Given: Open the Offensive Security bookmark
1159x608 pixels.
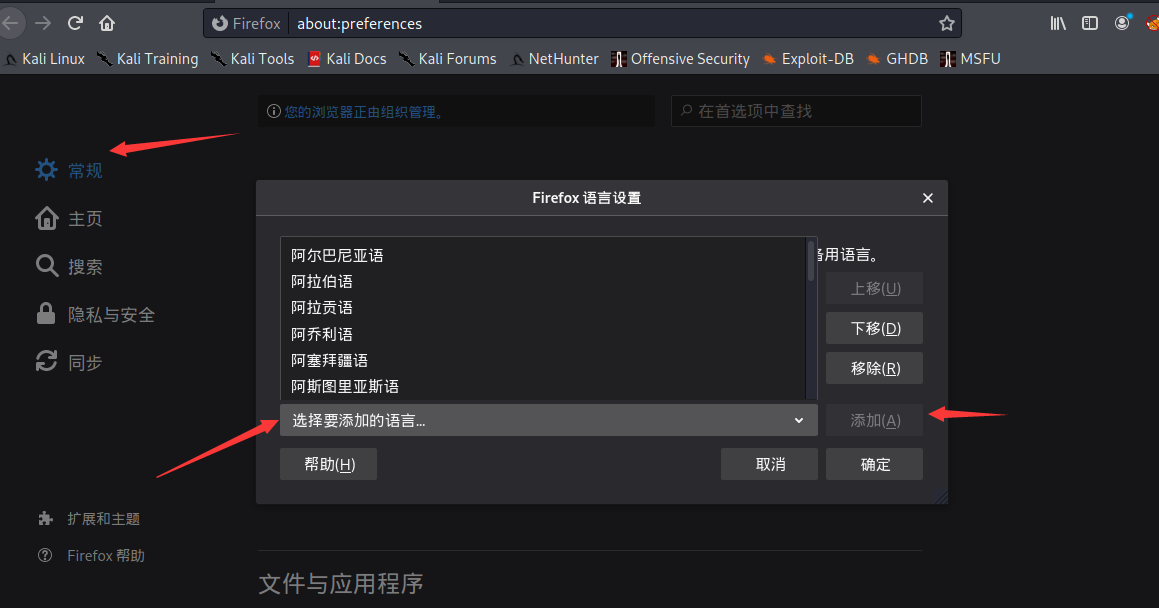Looking at the screenshot, I should (681, 59).
